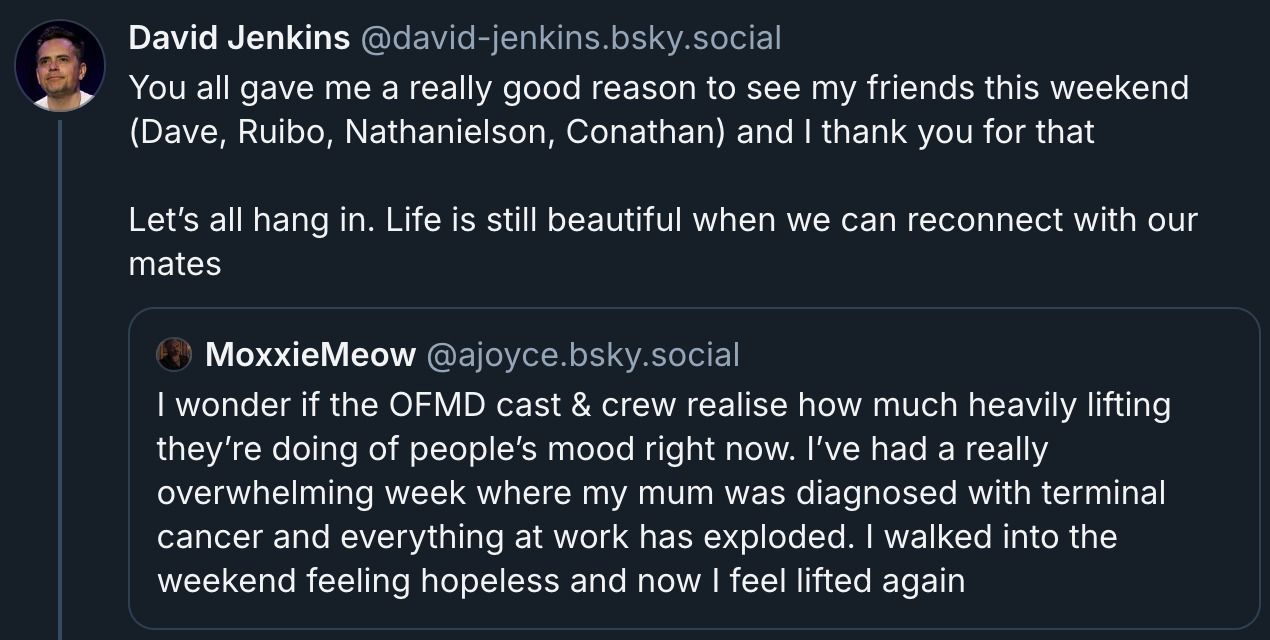Click the @david-jenkins.bsky.social handle

point(570,39)
